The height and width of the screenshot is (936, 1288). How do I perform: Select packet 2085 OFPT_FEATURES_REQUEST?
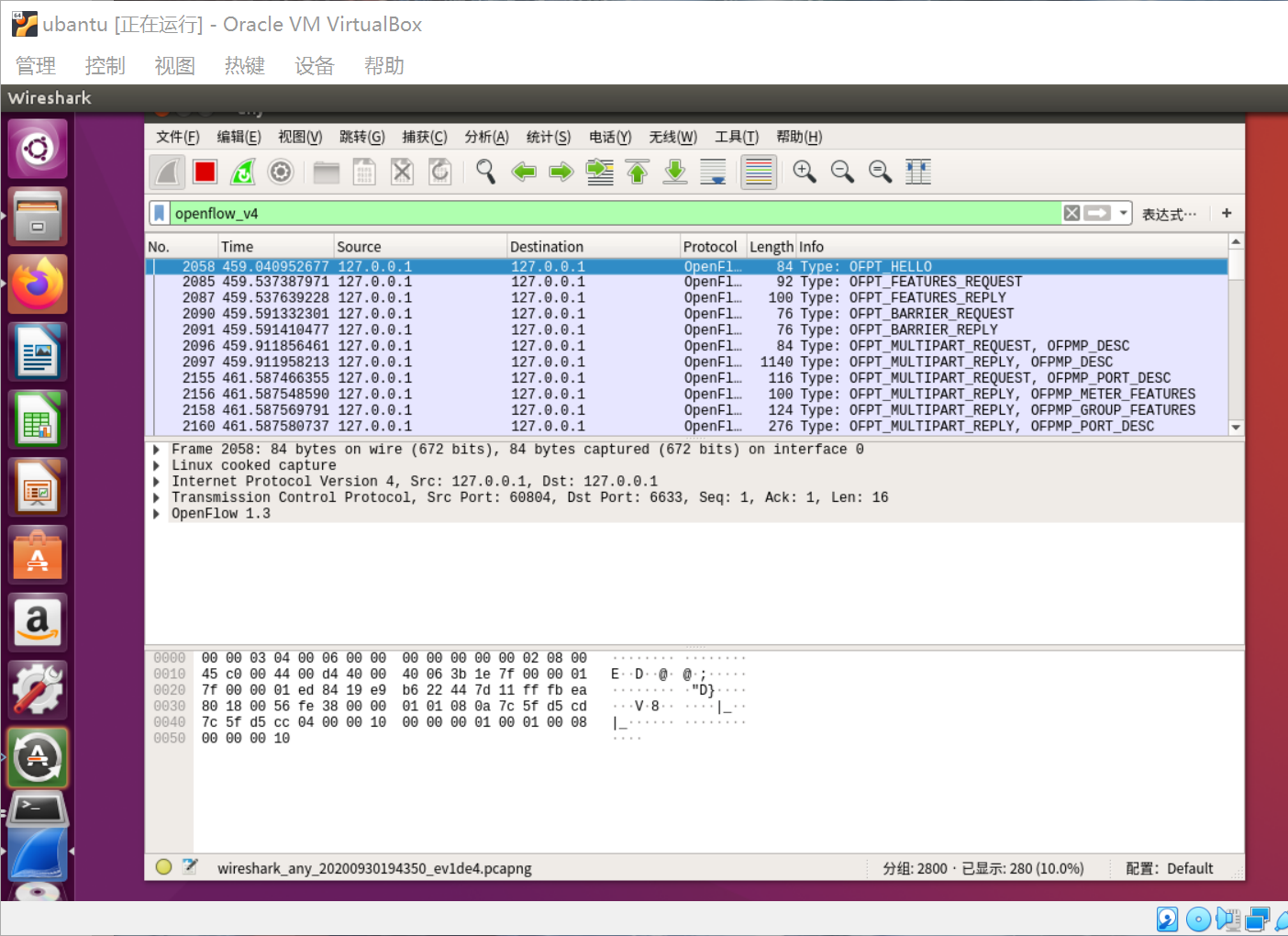click(686, 283)
